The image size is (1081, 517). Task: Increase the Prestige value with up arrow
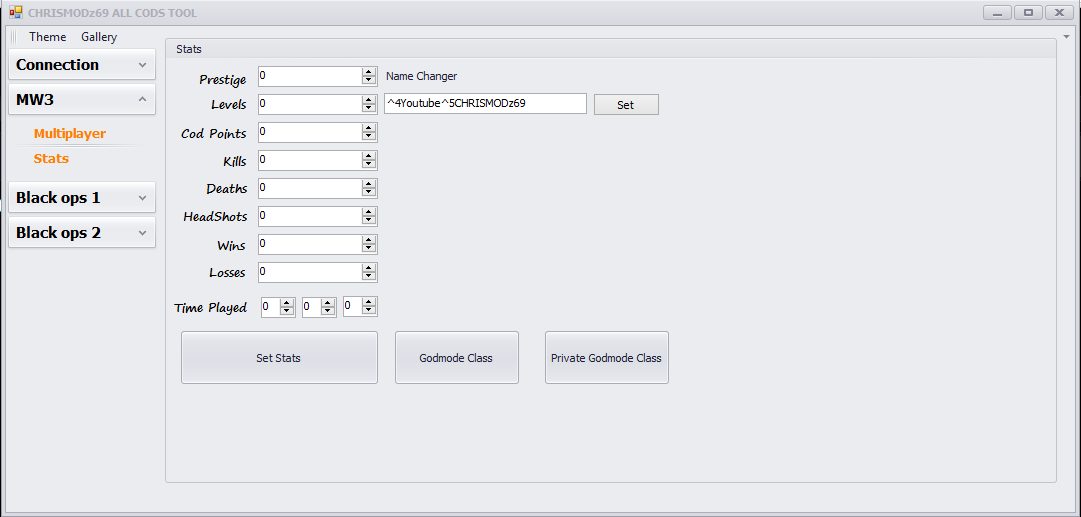pos(369,72)
